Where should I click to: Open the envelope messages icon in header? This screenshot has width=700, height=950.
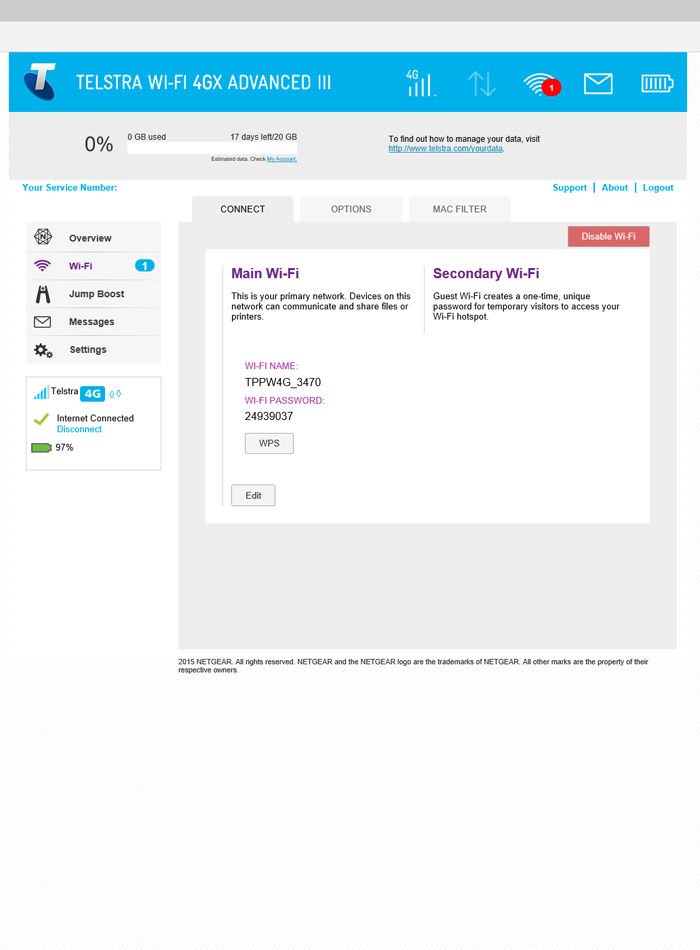pyautogui.click(x=598, y=84)
